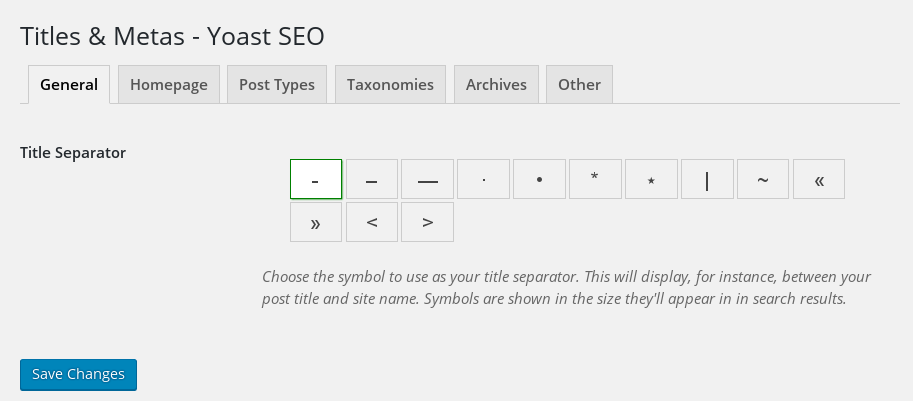
Task: Select the hyphen title separator
Action: click(316, 179)
